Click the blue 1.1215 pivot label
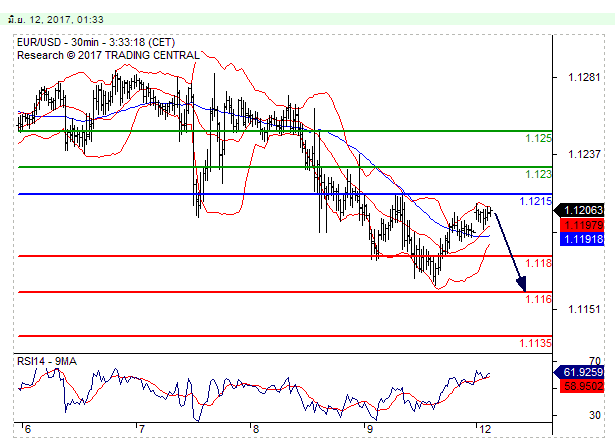 [x=536, y=201]
